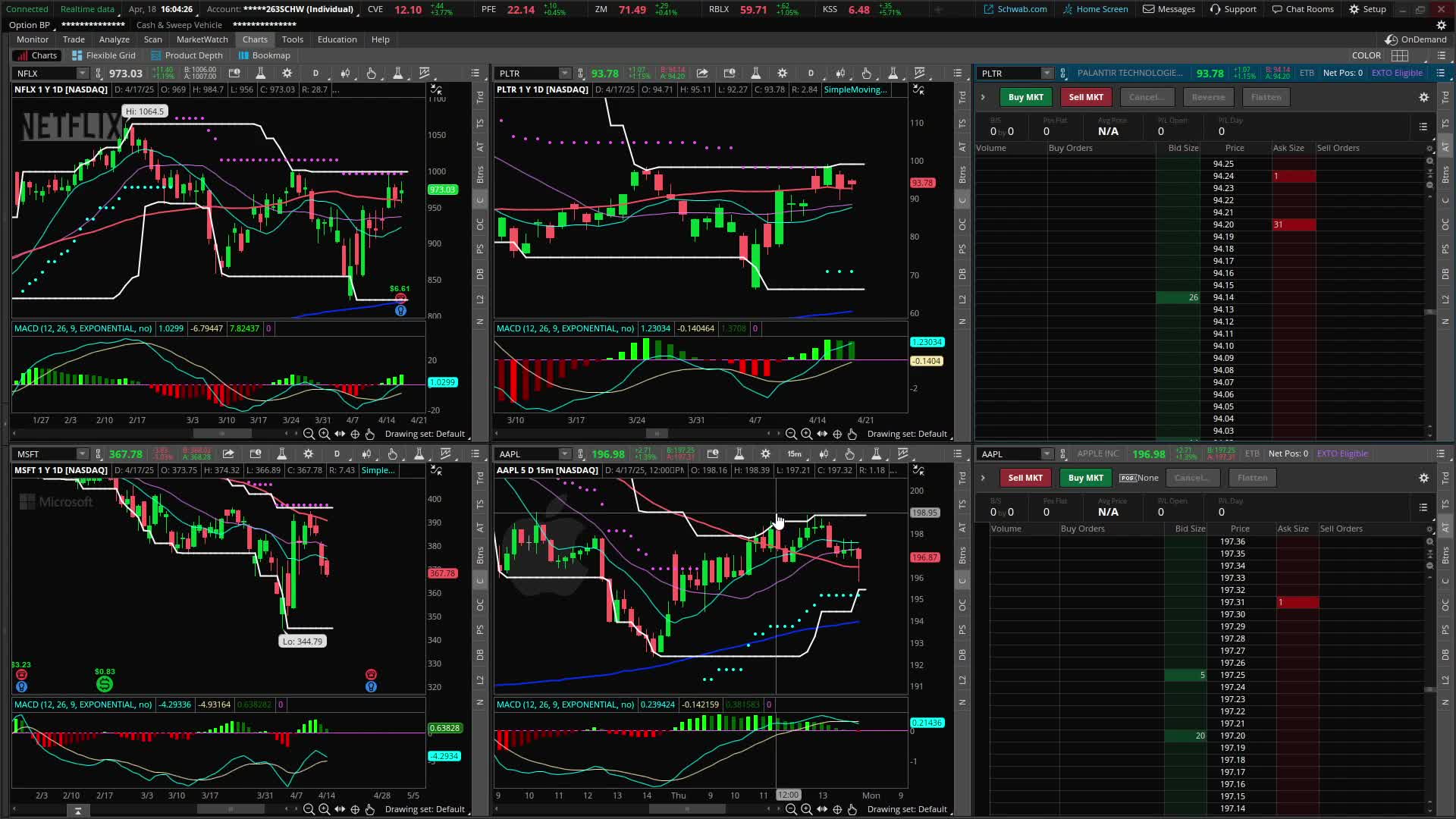Open AAPL Active Trader symbol dropdown

click(1046, 454)
